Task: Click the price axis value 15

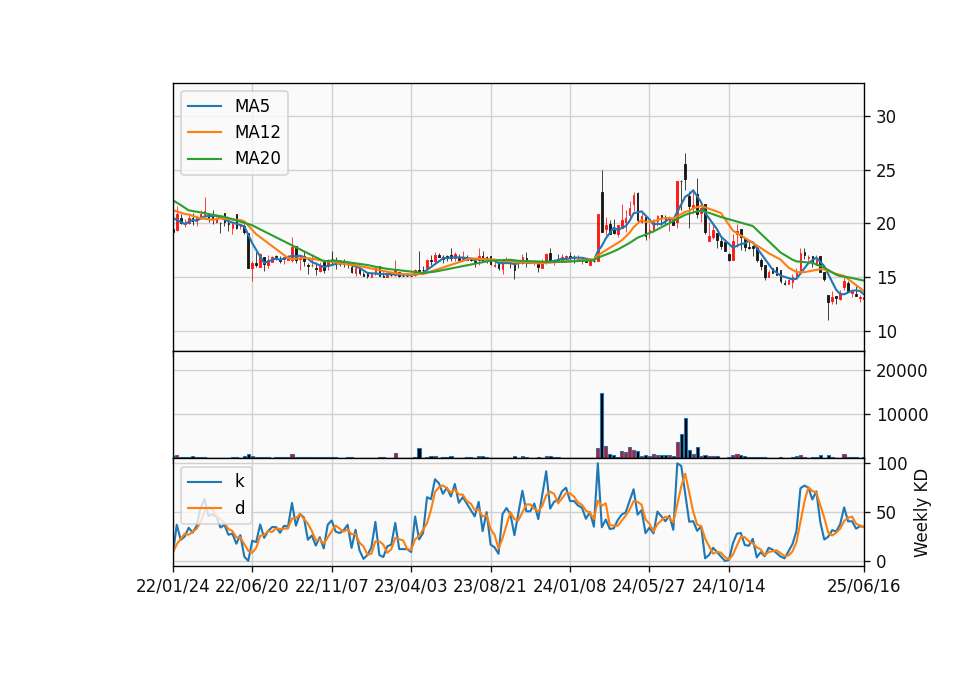Action: [886, 278]
